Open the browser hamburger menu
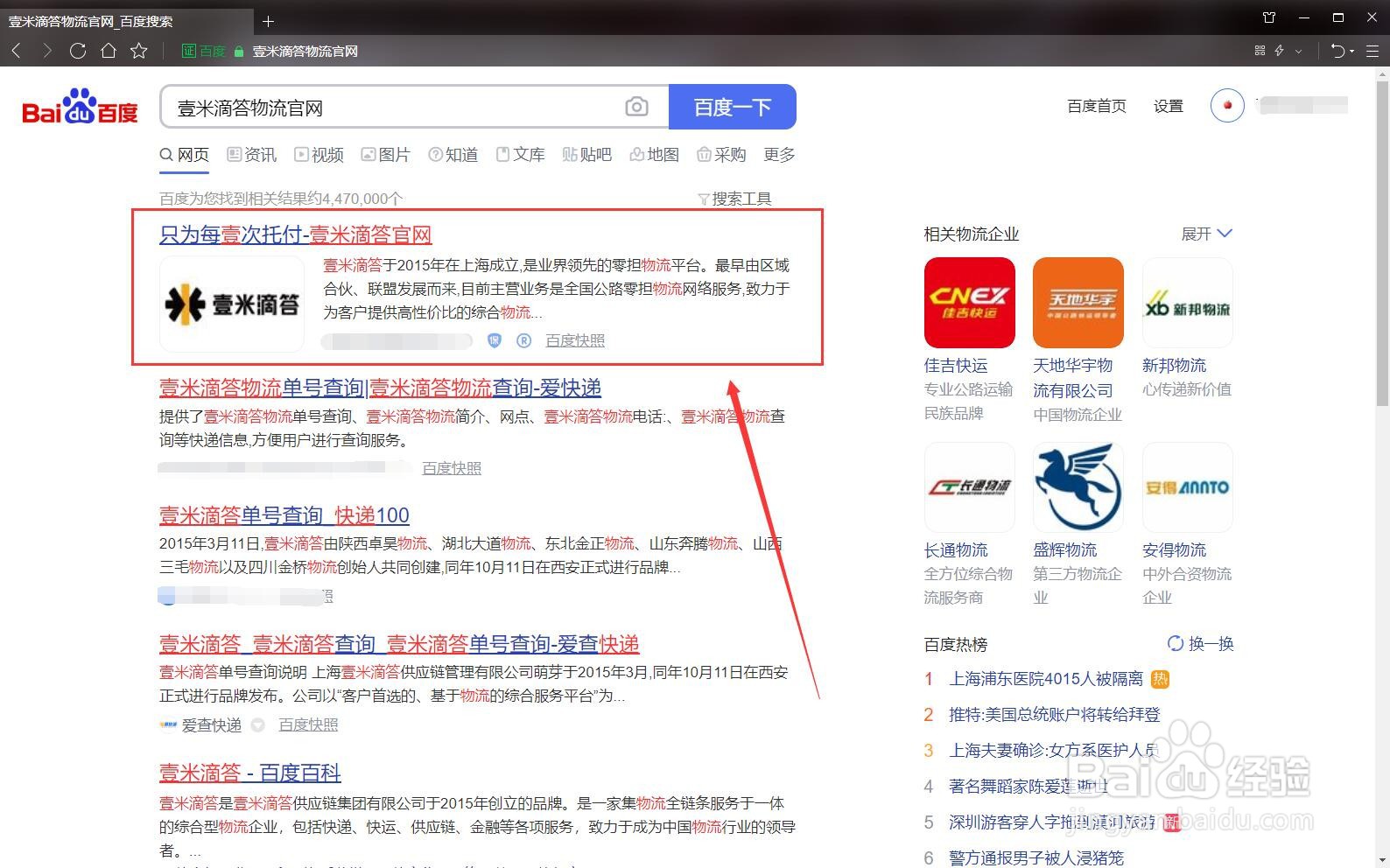The image size is (1390, 868). click(1372, 51)
